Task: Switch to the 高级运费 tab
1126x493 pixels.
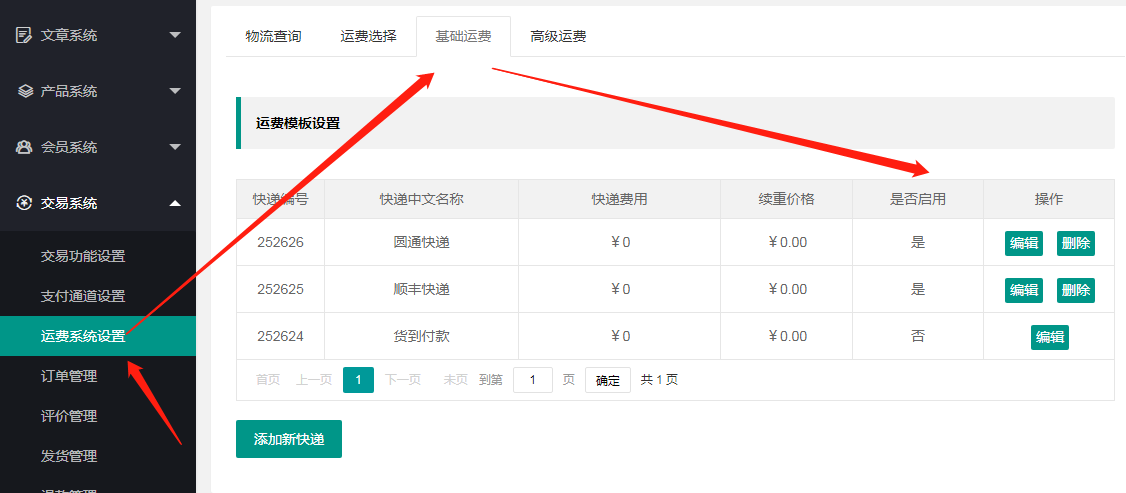Action: tap(558, 37)
